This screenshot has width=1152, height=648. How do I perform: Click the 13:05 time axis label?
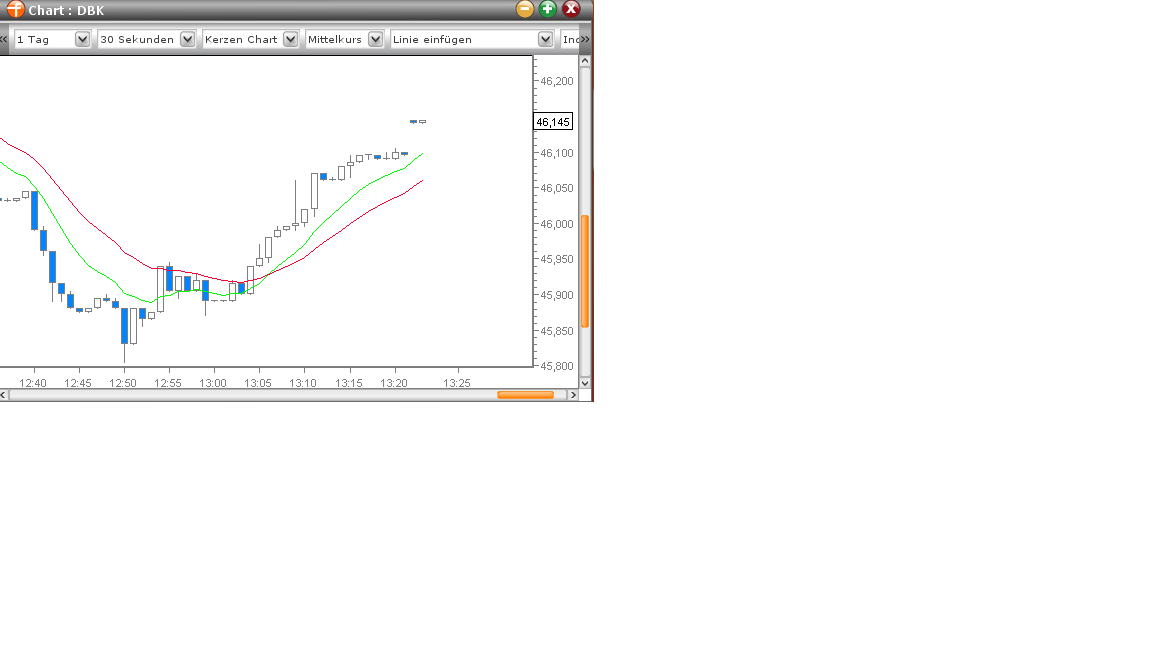point(258,383)
